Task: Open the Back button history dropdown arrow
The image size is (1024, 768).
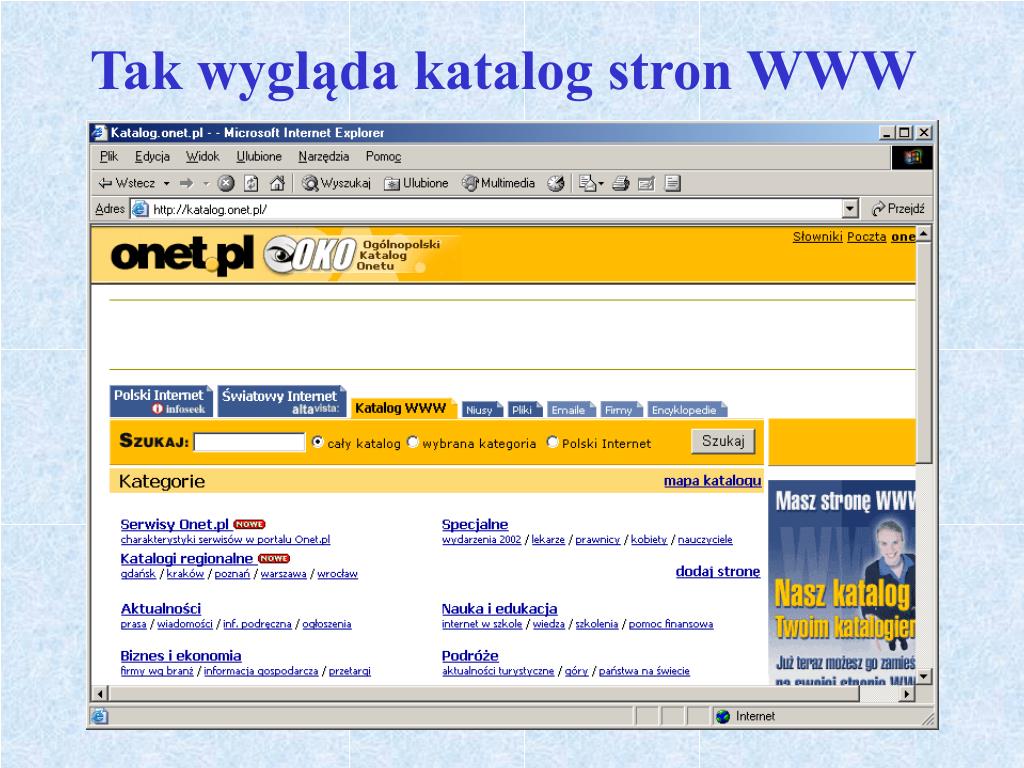Action: [167, 184]
